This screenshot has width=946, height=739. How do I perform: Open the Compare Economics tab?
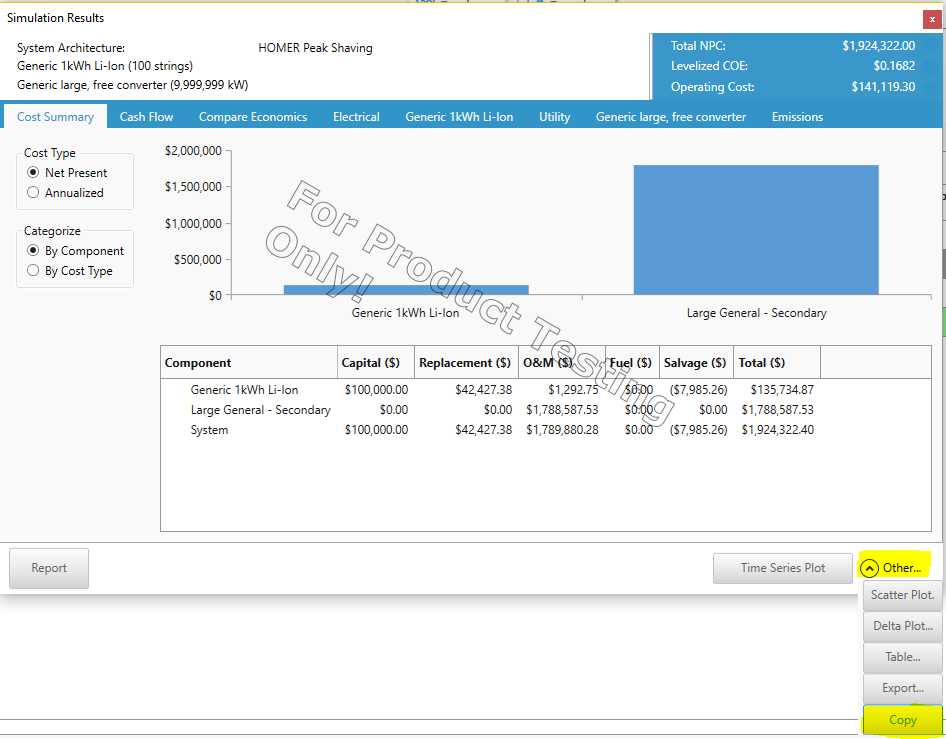pos(253,117)
